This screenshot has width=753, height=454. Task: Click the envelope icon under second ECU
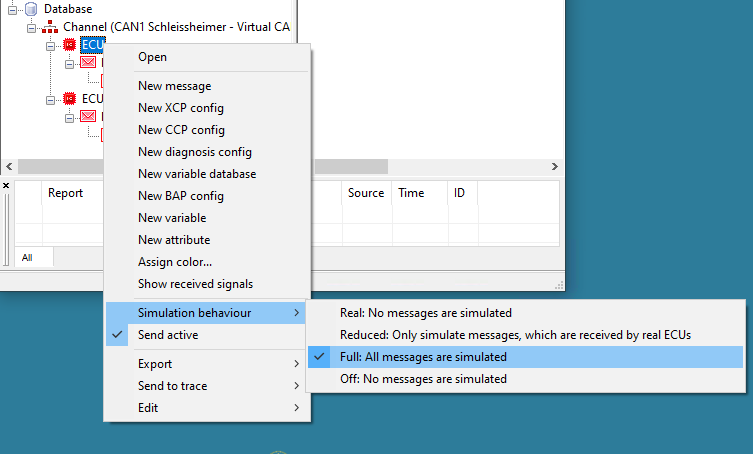88,117
